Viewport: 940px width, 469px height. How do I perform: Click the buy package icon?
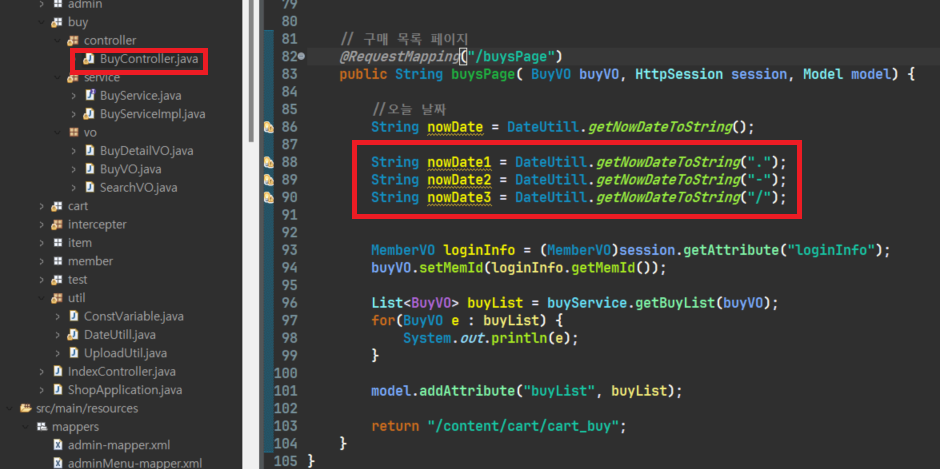pos(58,23)
